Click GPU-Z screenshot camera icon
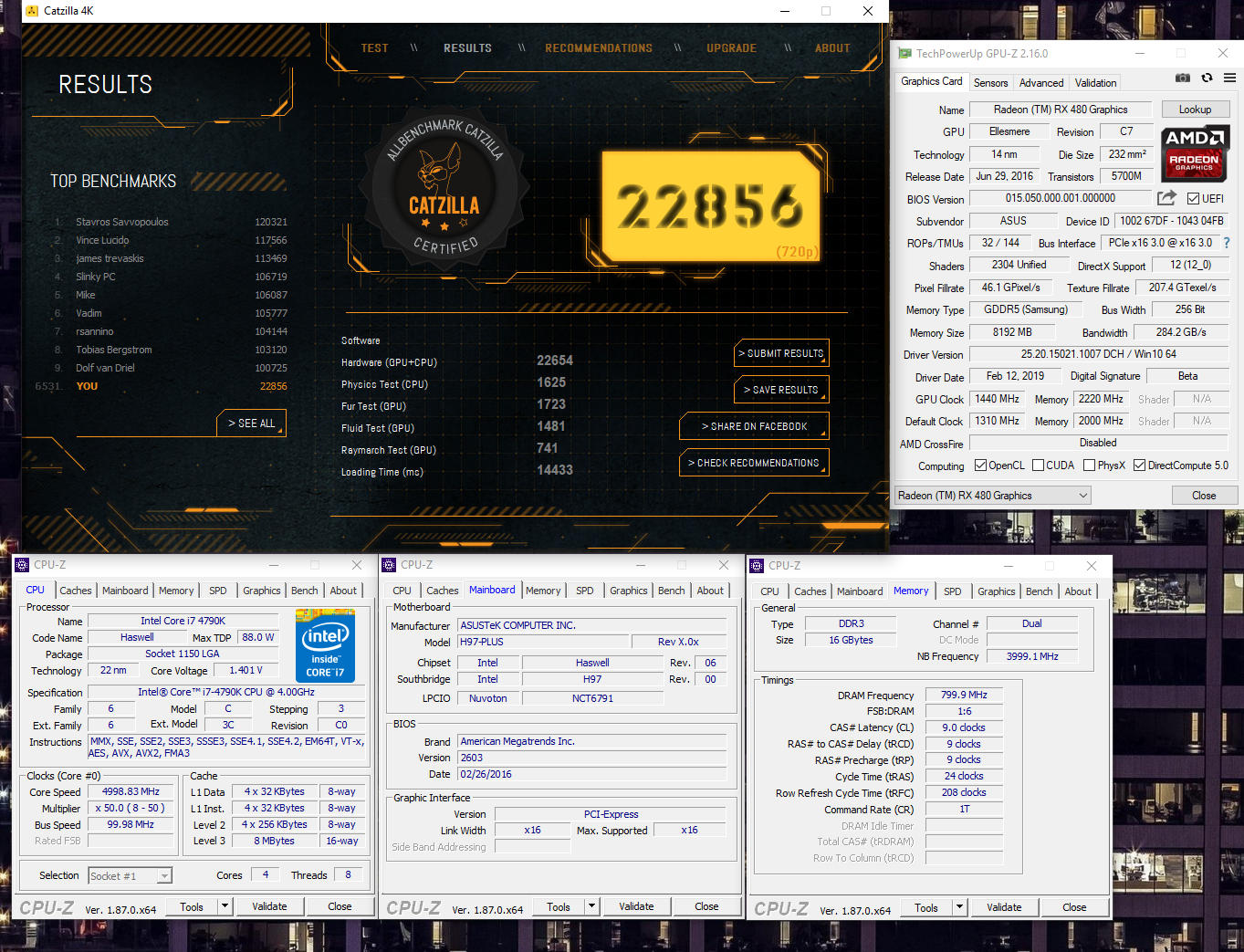The height and width of the screenshot is (952, 1244). (1182, 78)
